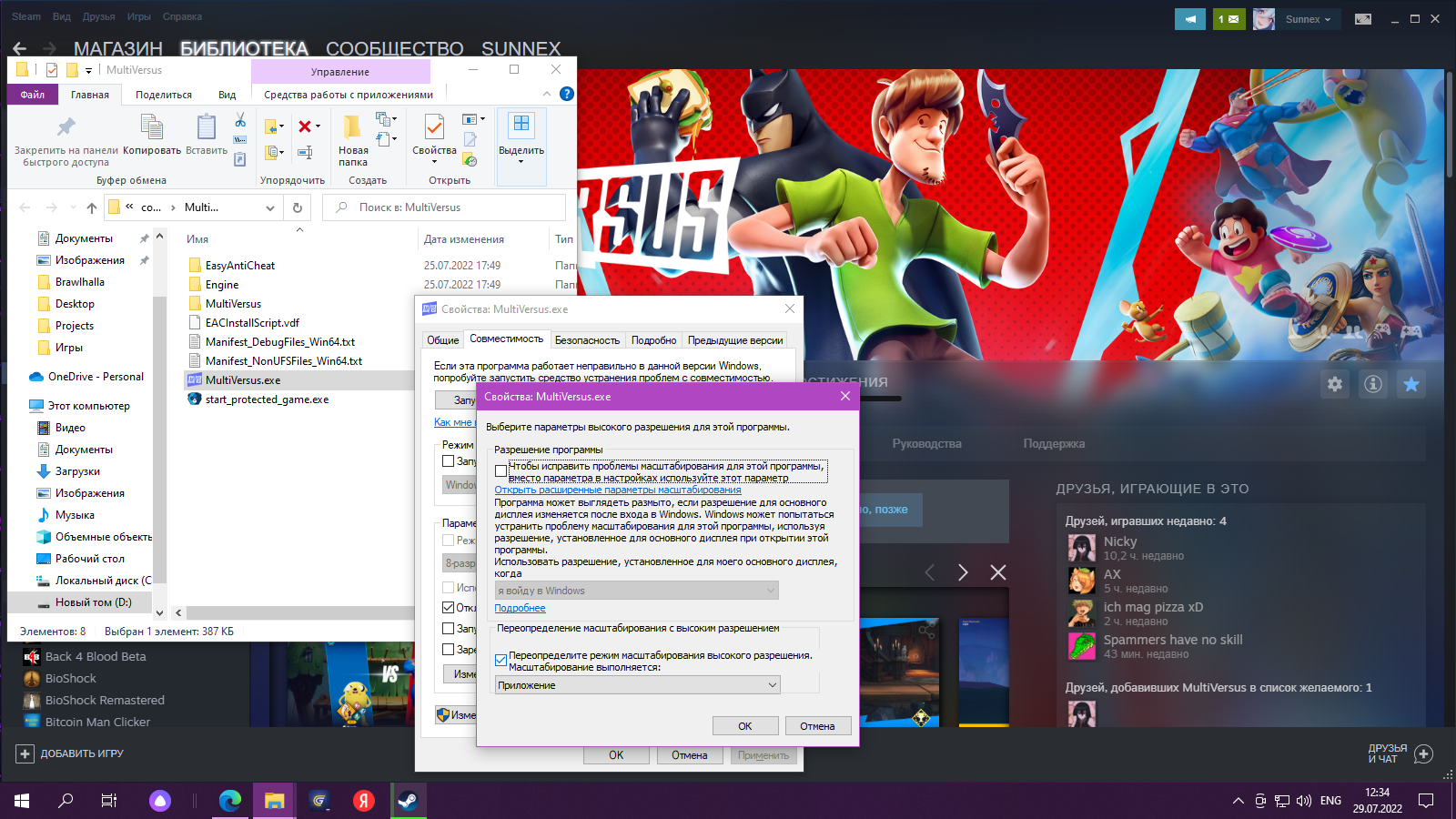Click OK in the DPI settings dialog

(x=744, y=726)
